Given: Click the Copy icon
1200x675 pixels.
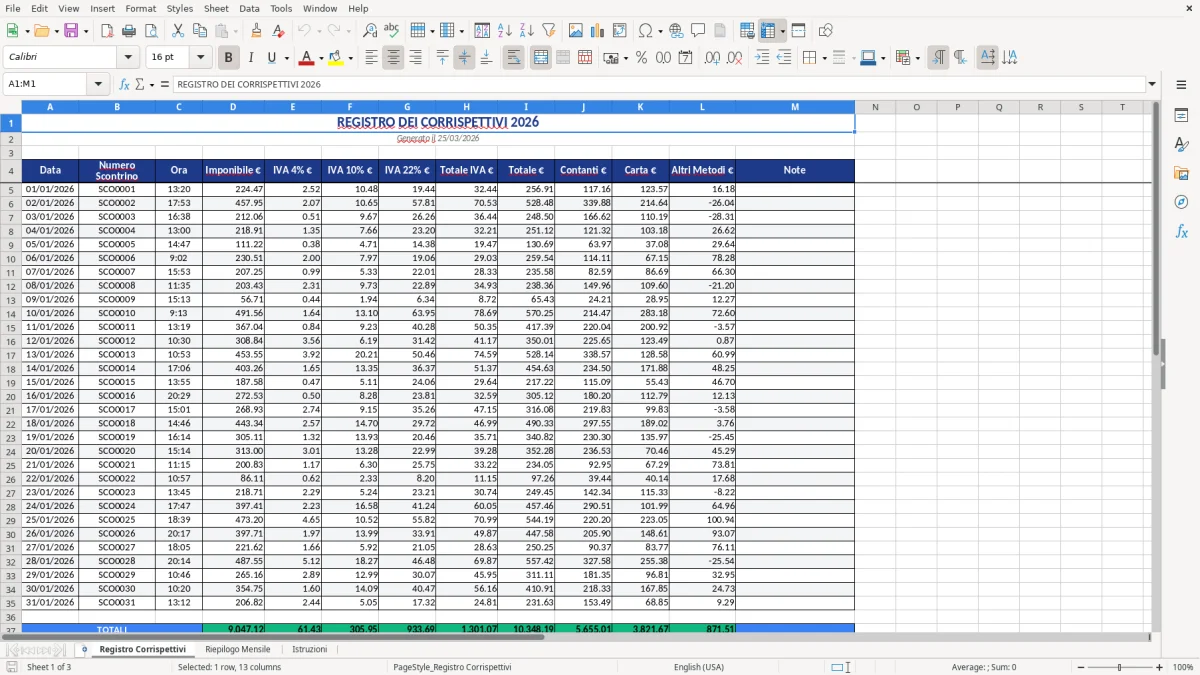Looking at the screenshot, I should tap(200, 31).
